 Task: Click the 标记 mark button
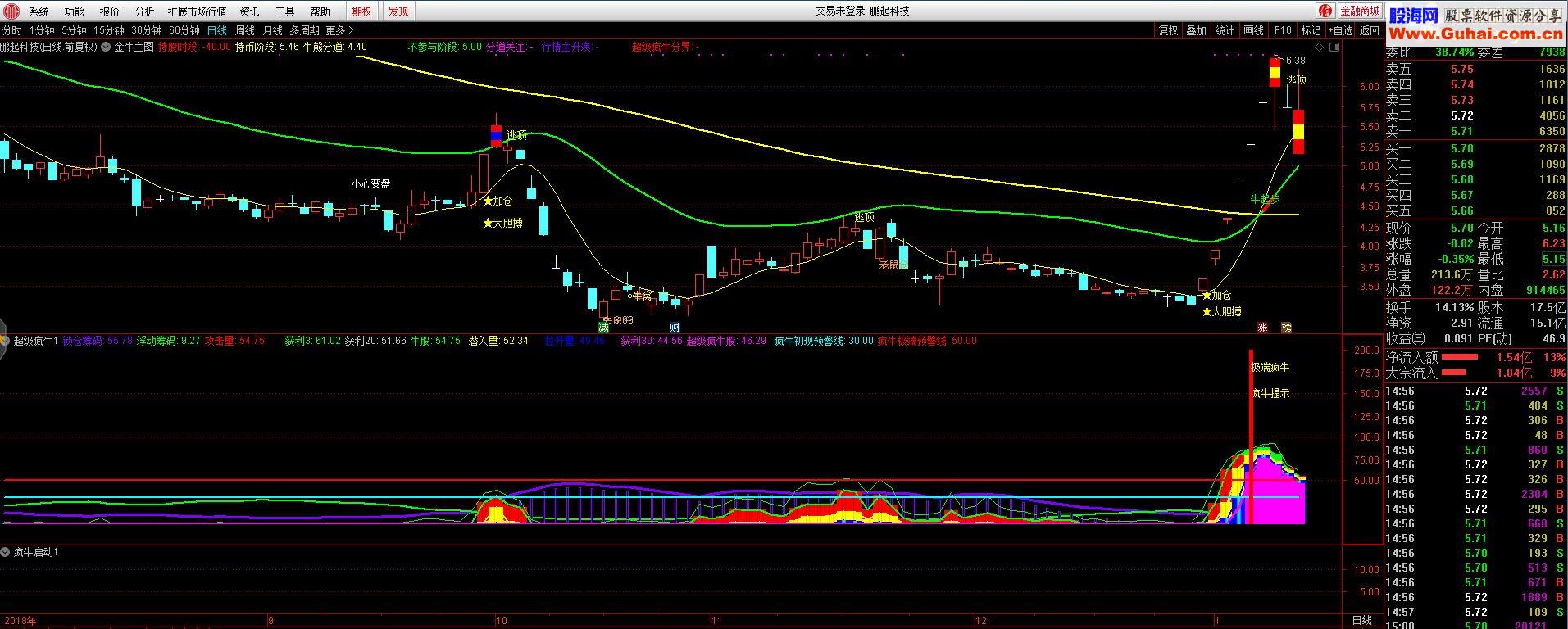coord(1311,30)
